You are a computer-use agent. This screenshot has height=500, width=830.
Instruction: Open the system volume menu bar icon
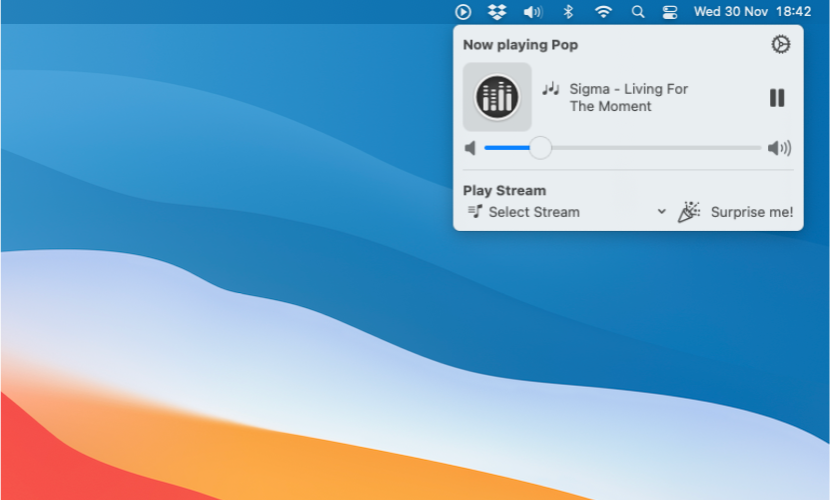pyautogui.click(x=533, y=12)
